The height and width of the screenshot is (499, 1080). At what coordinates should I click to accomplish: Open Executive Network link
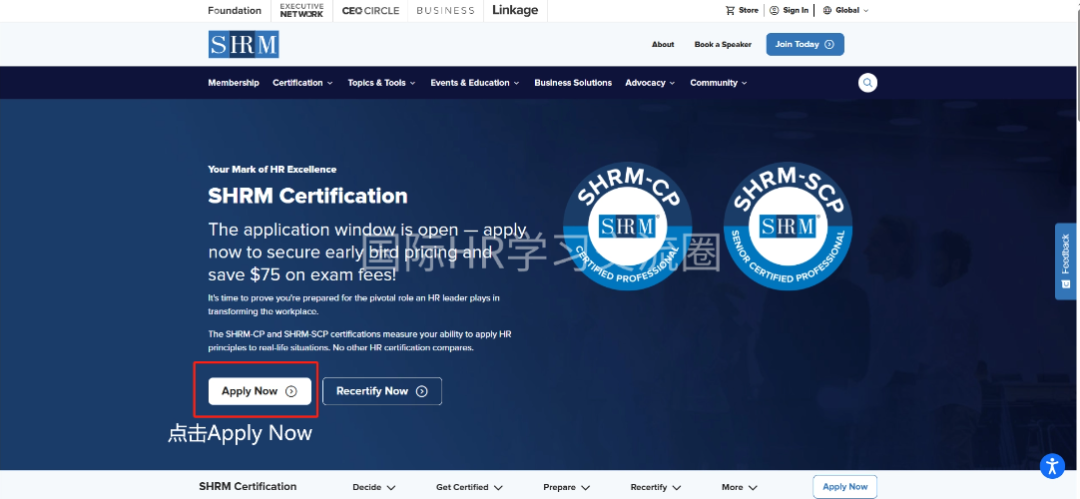pyautogui.click(x=302, y=10)
